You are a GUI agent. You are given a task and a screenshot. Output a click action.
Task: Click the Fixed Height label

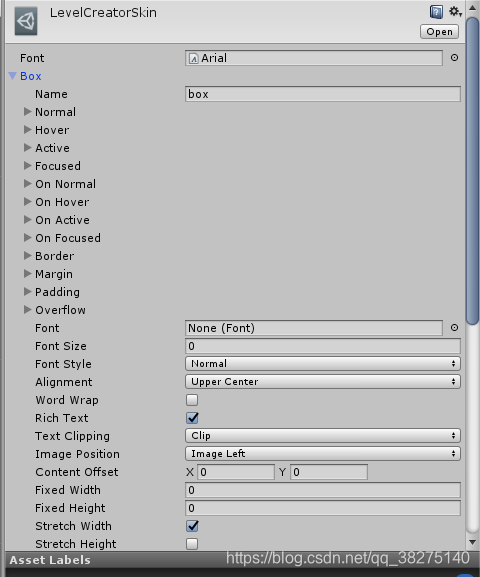coord(70,508)
